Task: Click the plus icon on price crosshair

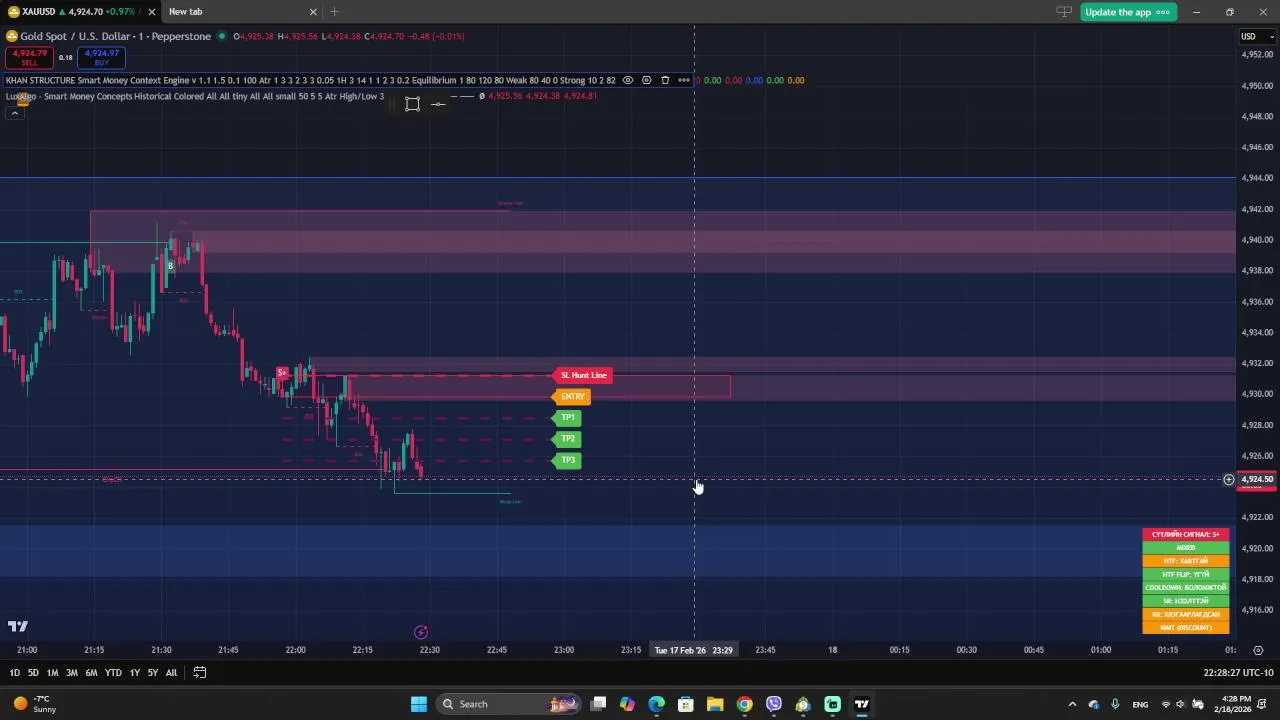Action: pos(1229,480)
